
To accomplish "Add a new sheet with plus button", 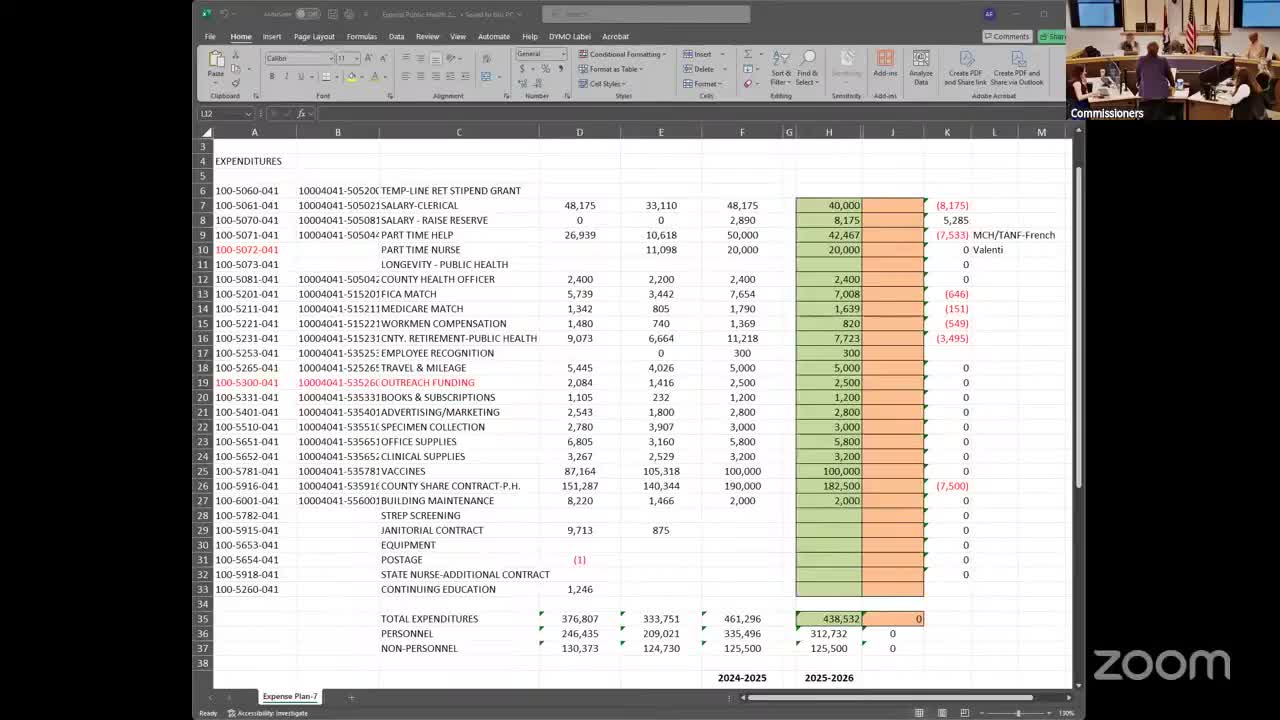I will click(351, 697).
